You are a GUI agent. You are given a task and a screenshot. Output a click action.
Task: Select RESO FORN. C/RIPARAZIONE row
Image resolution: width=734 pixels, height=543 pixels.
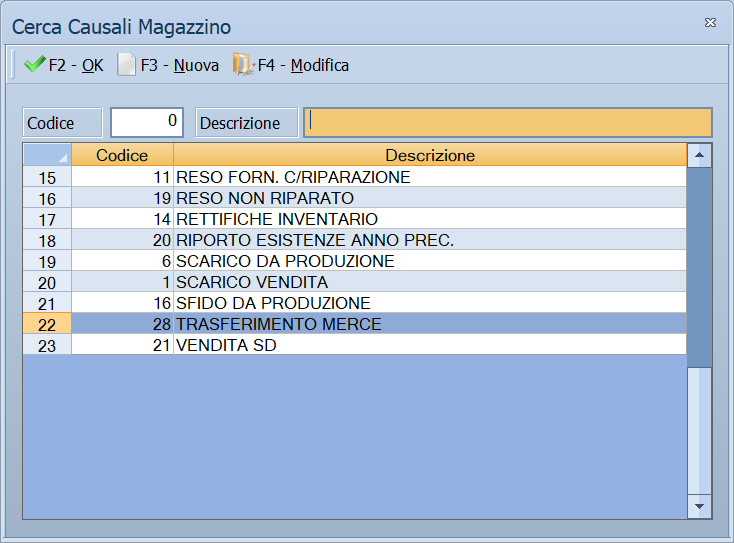pos(355,177)
